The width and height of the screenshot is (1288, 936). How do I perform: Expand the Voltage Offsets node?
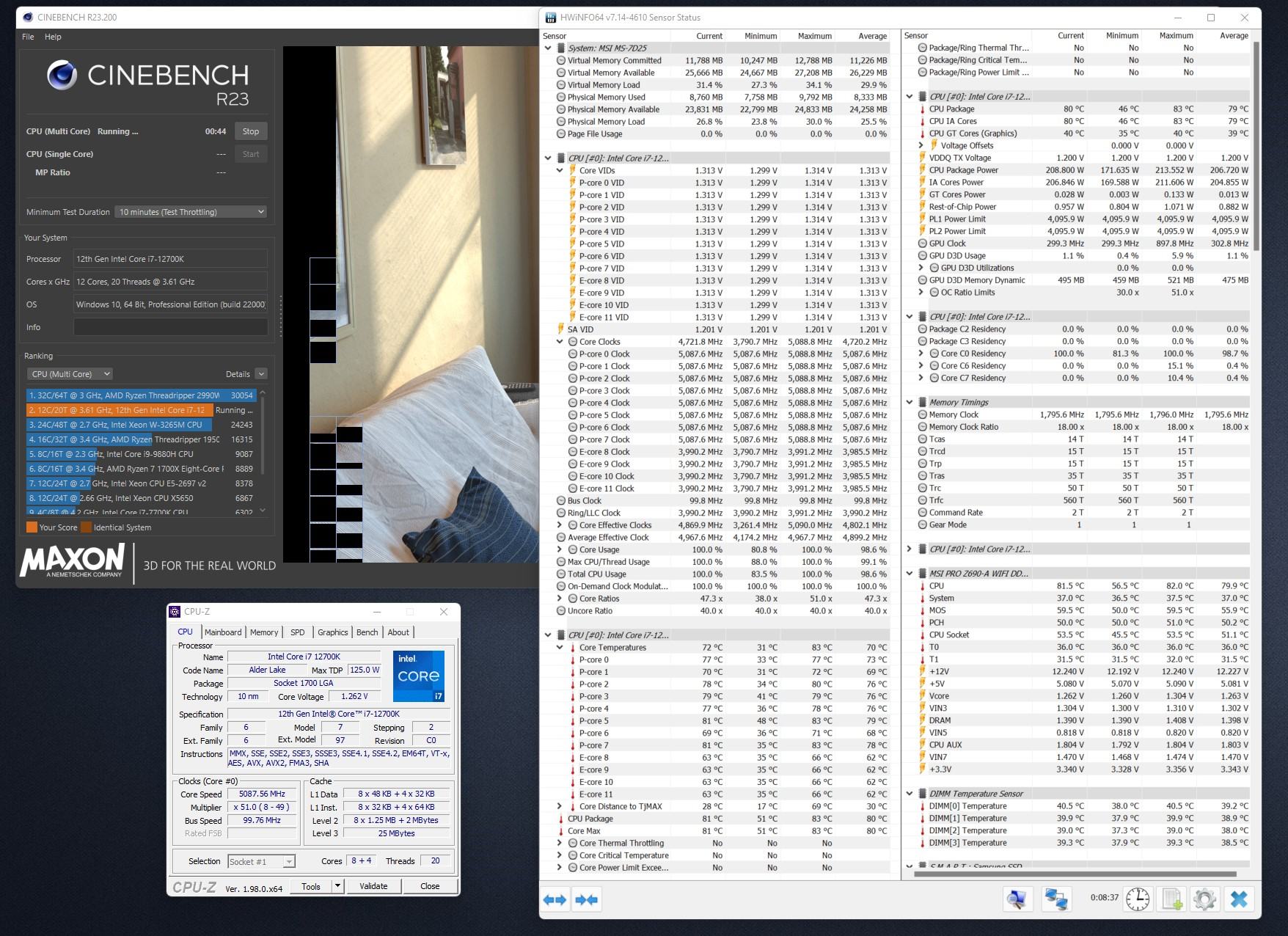click(921, 145)
